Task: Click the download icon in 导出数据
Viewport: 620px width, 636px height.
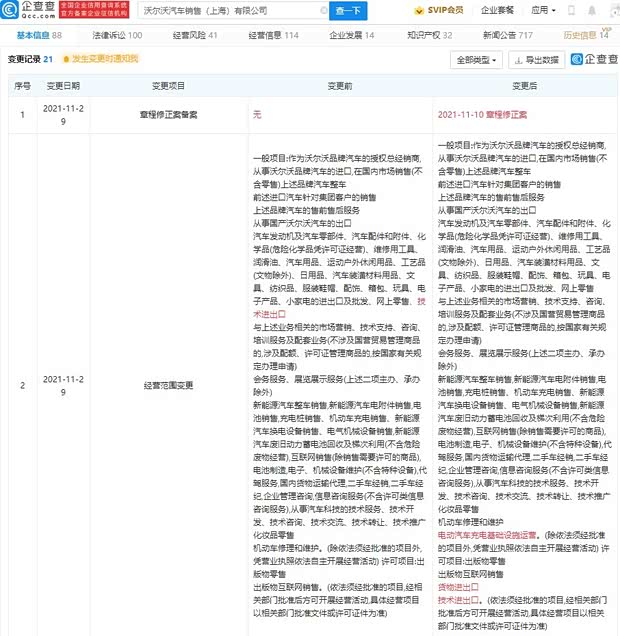Action: 518,60
